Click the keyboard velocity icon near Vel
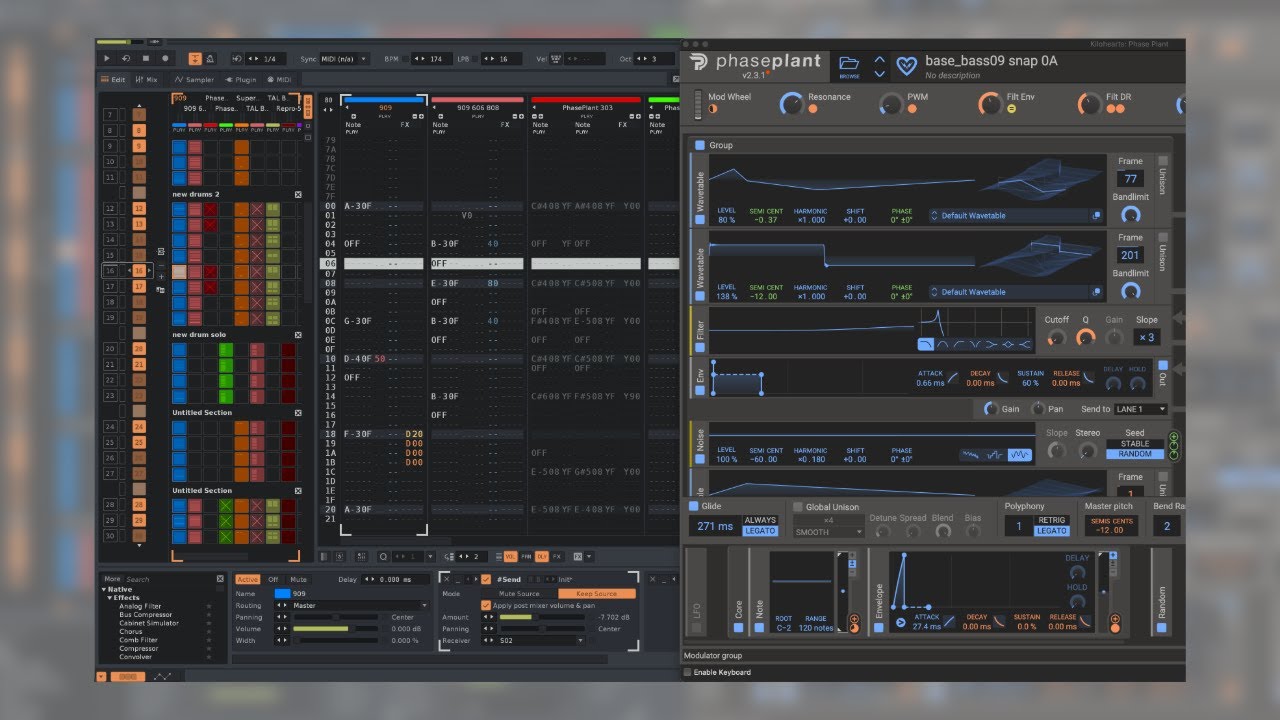1280x720 pixels. [x=556, y=59]
